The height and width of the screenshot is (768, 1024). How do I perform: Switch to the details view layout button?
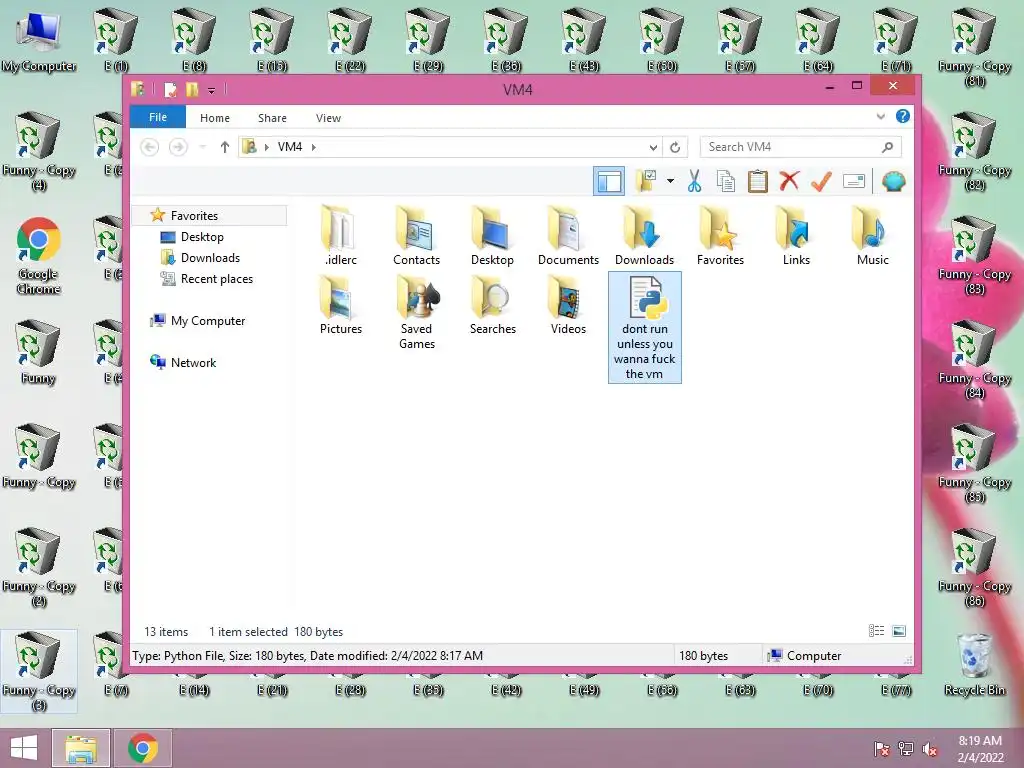pyautogui.click(x=876, y=631)
